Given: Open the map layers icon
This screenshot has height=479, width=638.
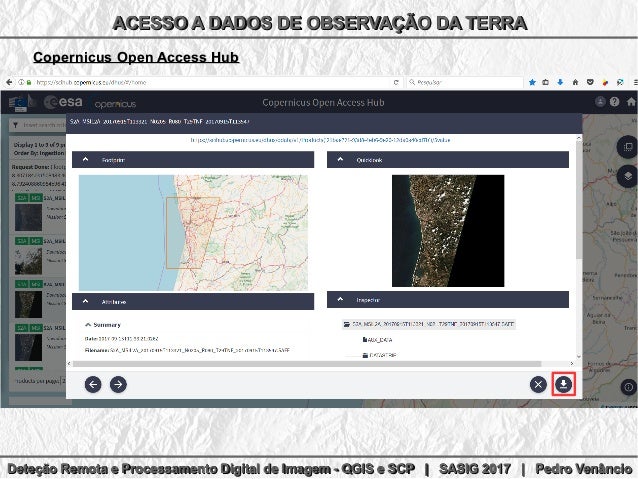Looking at the screenshot, I should click(628, 176).
